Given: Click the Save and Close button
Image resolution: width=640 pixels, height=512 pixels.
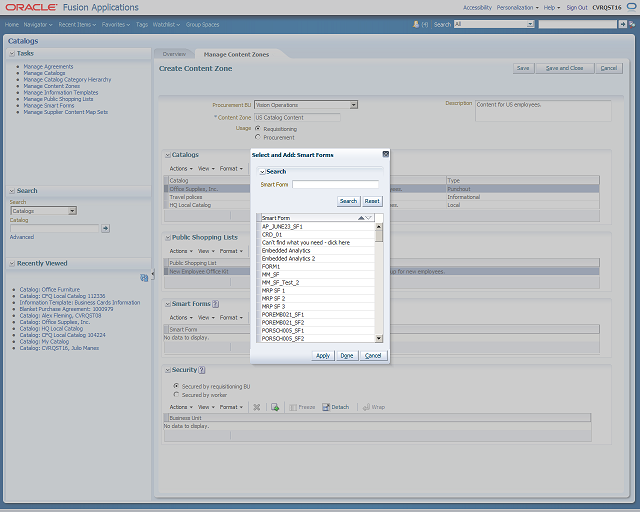Looking at the screenshot, I should click(564, 68).
